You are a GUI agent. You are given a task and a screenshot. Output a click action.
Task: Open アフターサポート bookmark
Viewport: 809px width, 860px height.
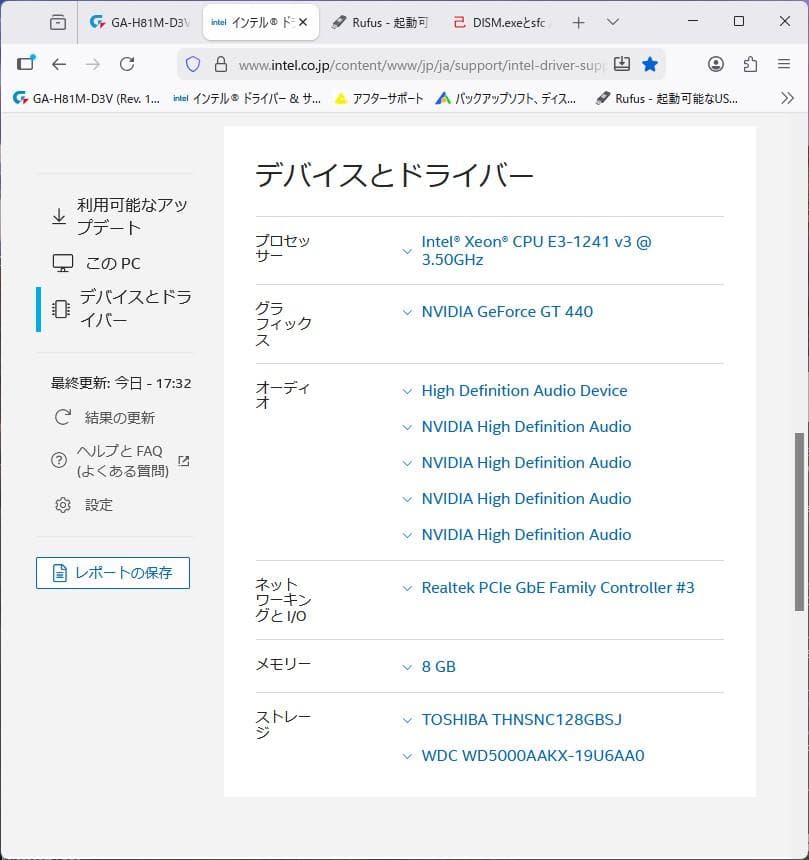(x=379, y=98)
